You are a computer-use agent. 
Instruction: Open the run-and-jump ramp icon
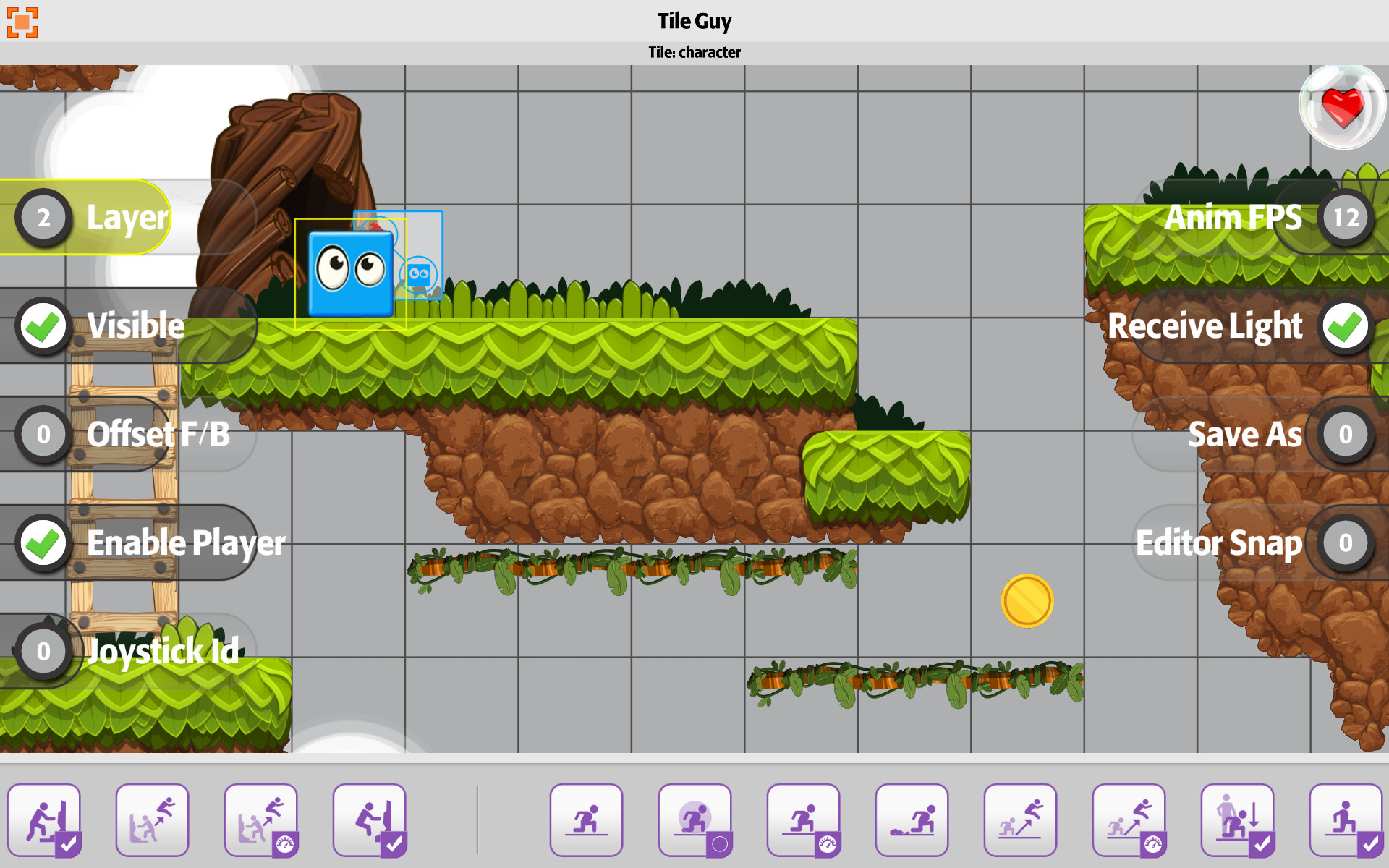click(x=1020, y=820)
